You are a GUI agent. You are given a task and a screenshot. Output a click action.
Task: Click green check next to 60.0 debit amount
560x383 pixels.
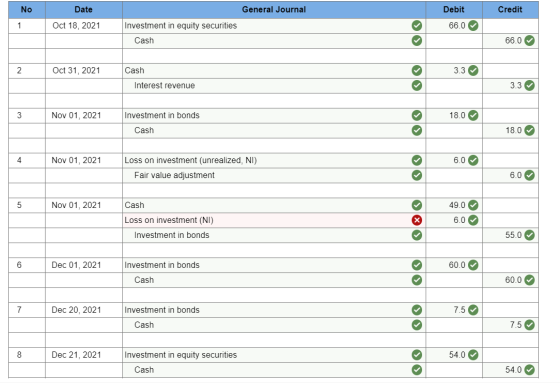[473, 265]
